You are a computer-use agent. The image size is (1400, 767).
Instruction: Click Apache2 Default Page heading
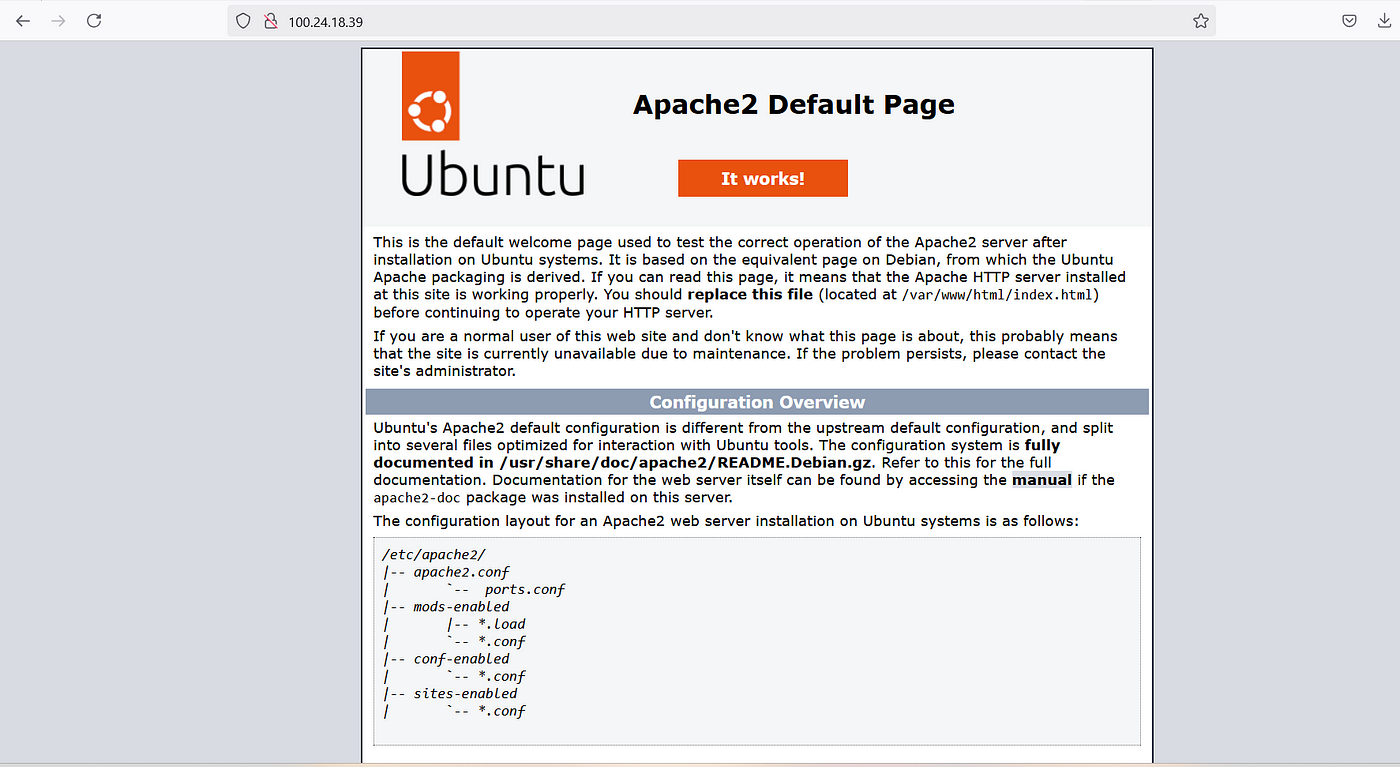click(794, 105)
